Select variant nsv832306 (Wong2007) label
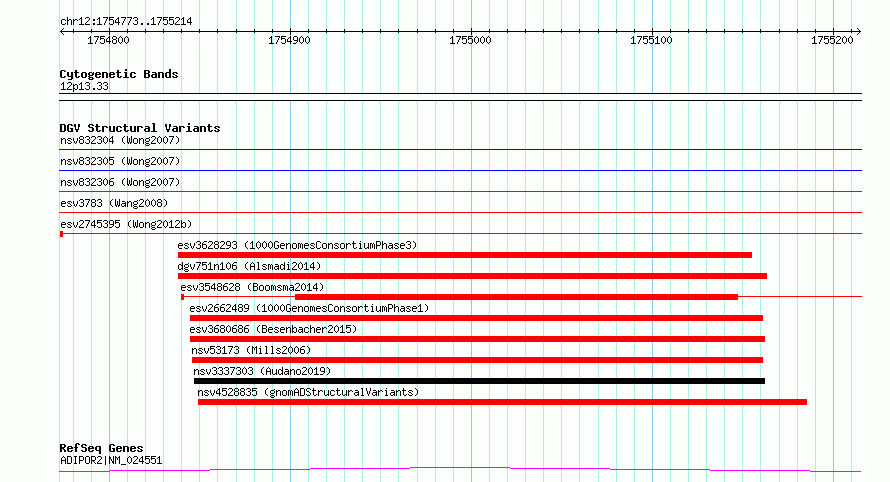The width and height of the screenshot is (890, 482). tap(120, 182)
